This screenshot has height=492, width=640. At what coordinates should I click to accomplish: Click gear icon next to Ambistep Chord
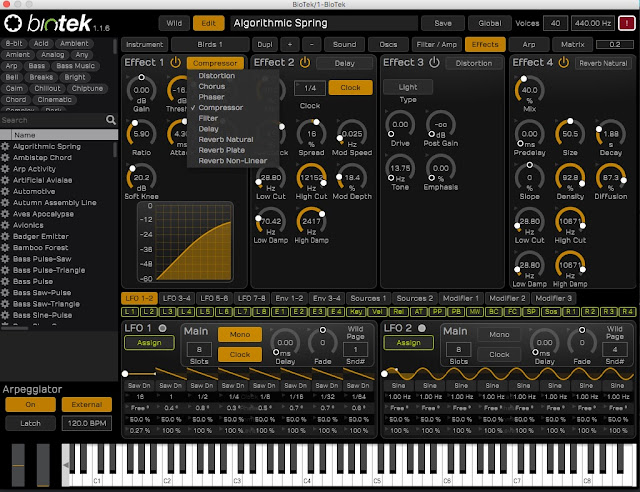pyautogui.click(x=5, y=158)
